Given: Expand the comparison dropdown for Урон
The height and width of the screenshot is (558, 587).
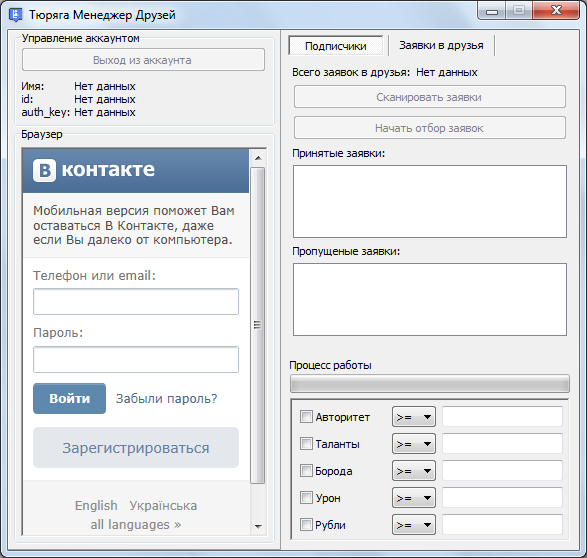Looking at the screenshot, I should click(x=414, y=497).
